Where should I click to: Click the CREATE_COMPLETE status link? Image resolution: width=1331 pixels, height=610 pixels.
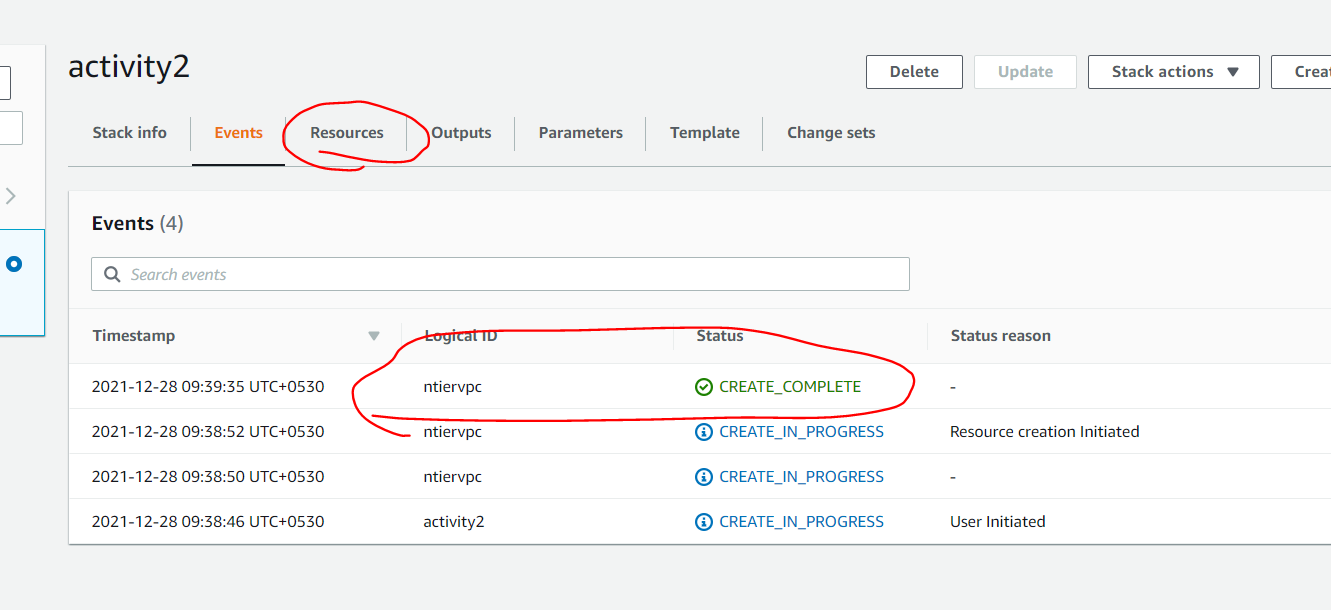789,387
